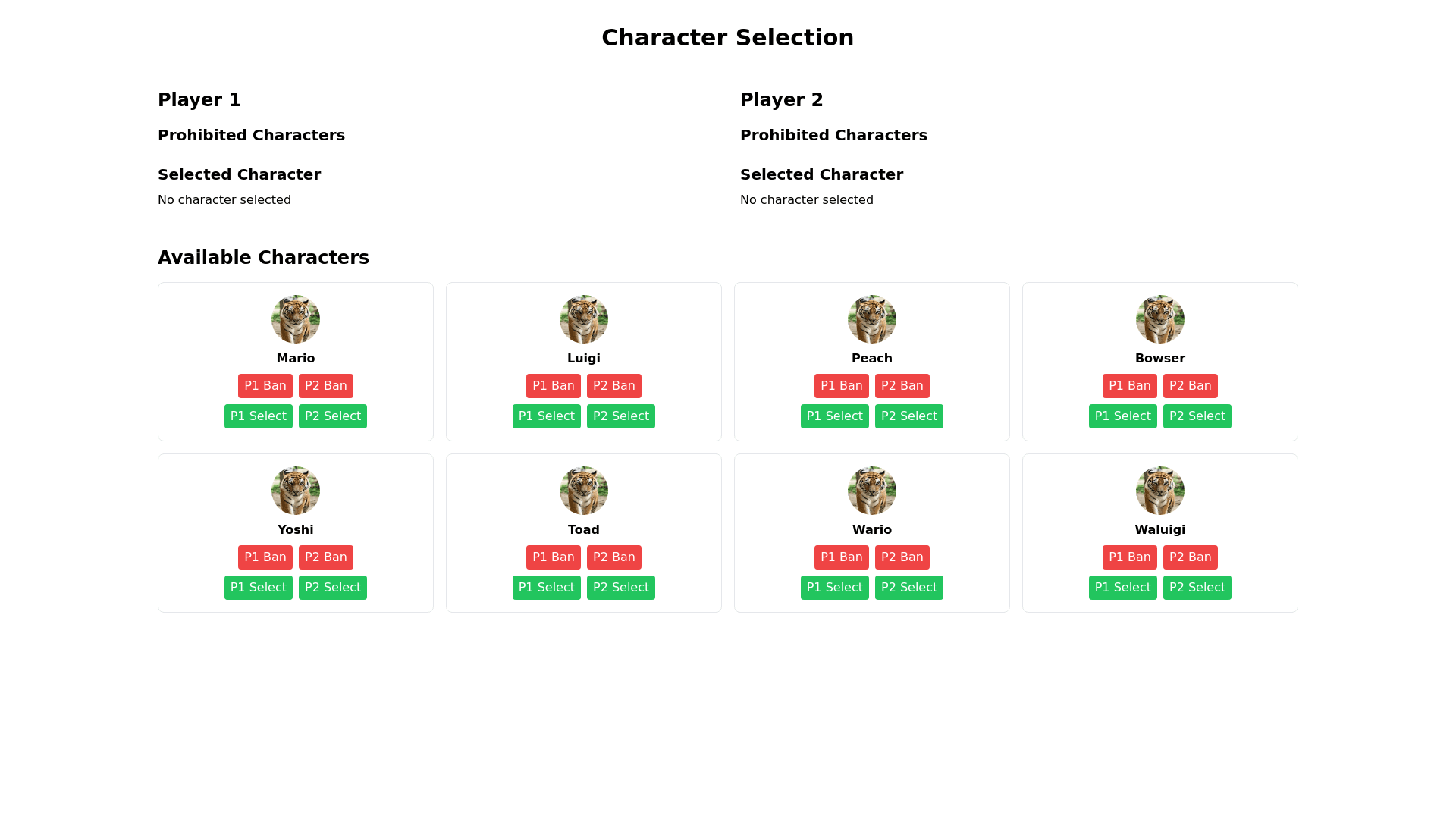The width and height of the screenshot is (1456, 819).
Task: Click Luigi's round avatar picture
Action: tap(584, 319)
